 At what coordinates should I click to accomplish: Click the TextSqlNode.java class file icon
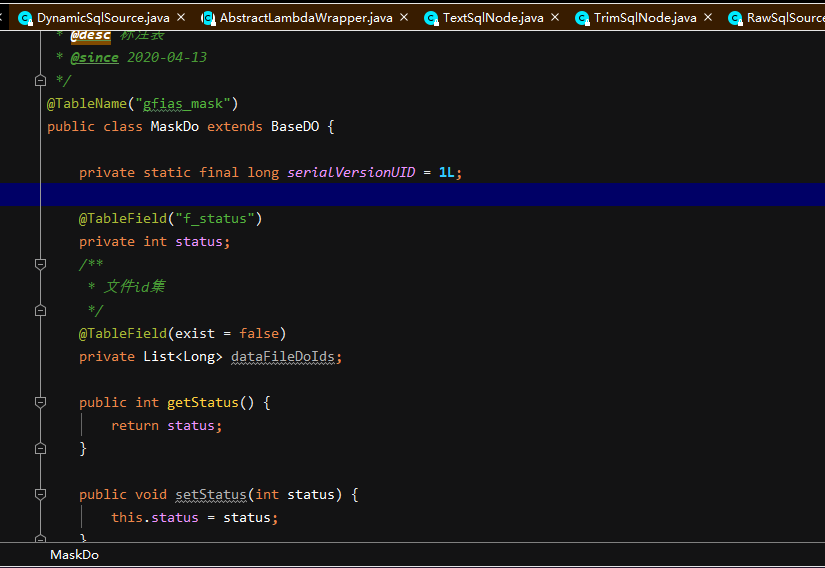[431, 18]
